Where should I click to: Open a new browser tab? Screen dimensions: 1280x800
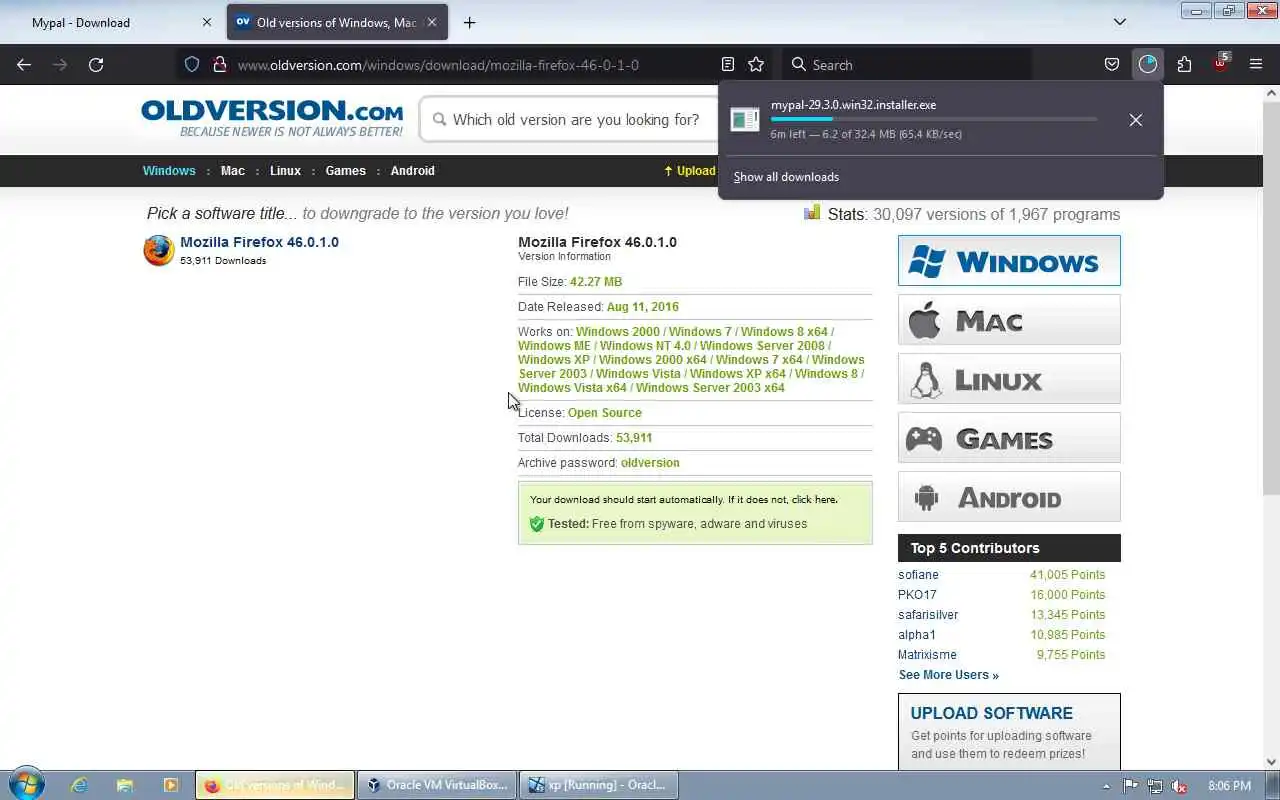(469, 22)
